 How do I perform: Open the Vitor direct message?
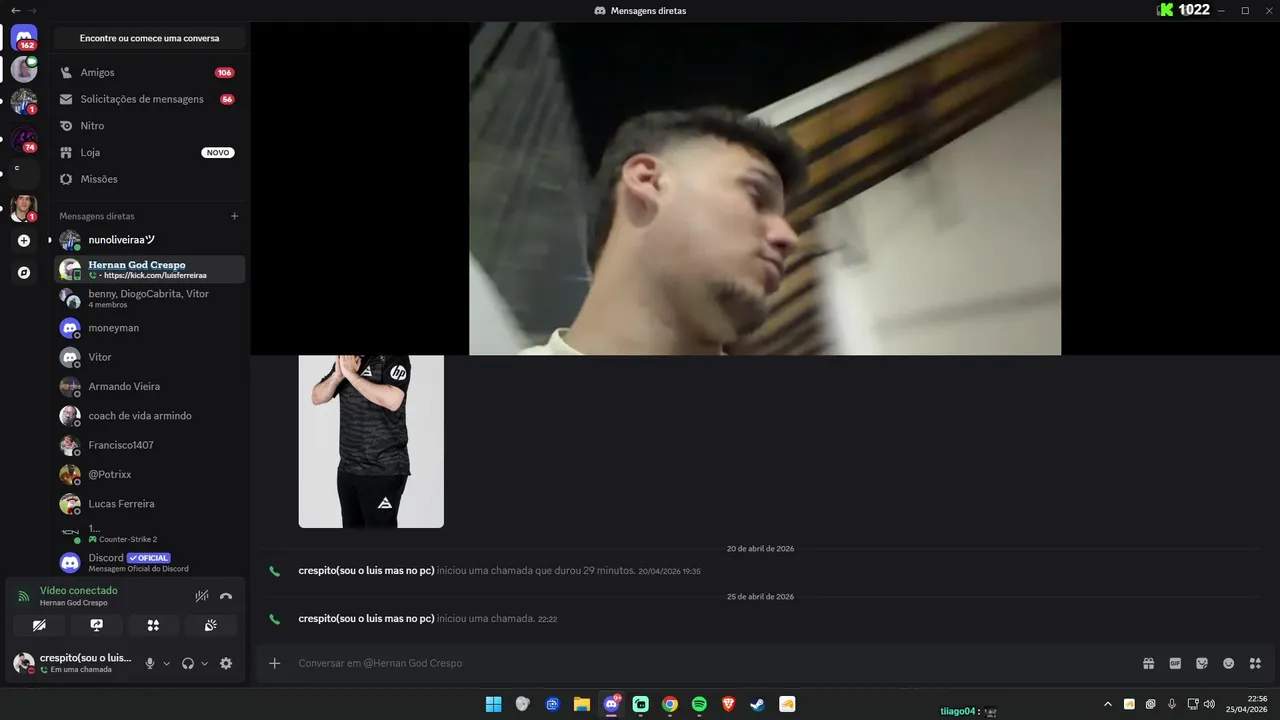(x=149, y=357)
